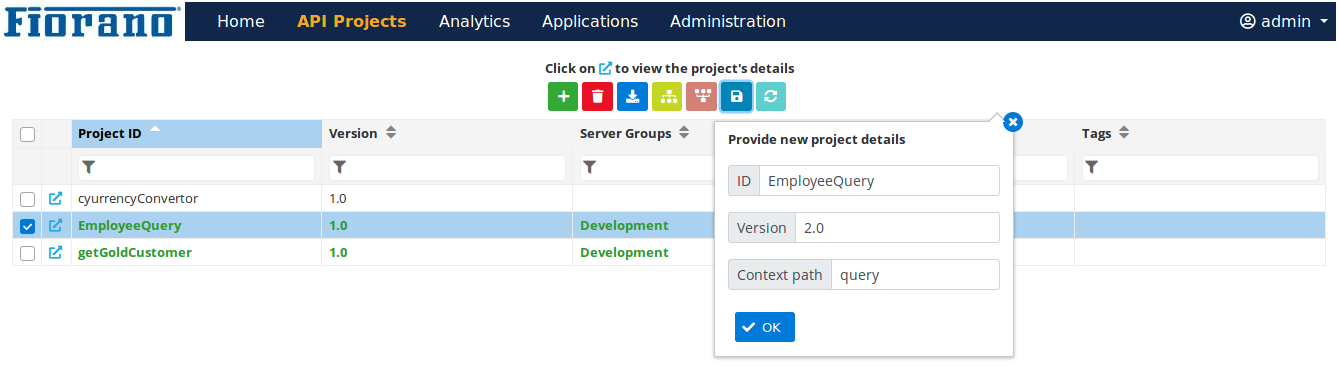Viewport: 1338px width, 387px height.
Task: Click the yellow-green hierarchy deploy icon
Action: coord(667,96)
